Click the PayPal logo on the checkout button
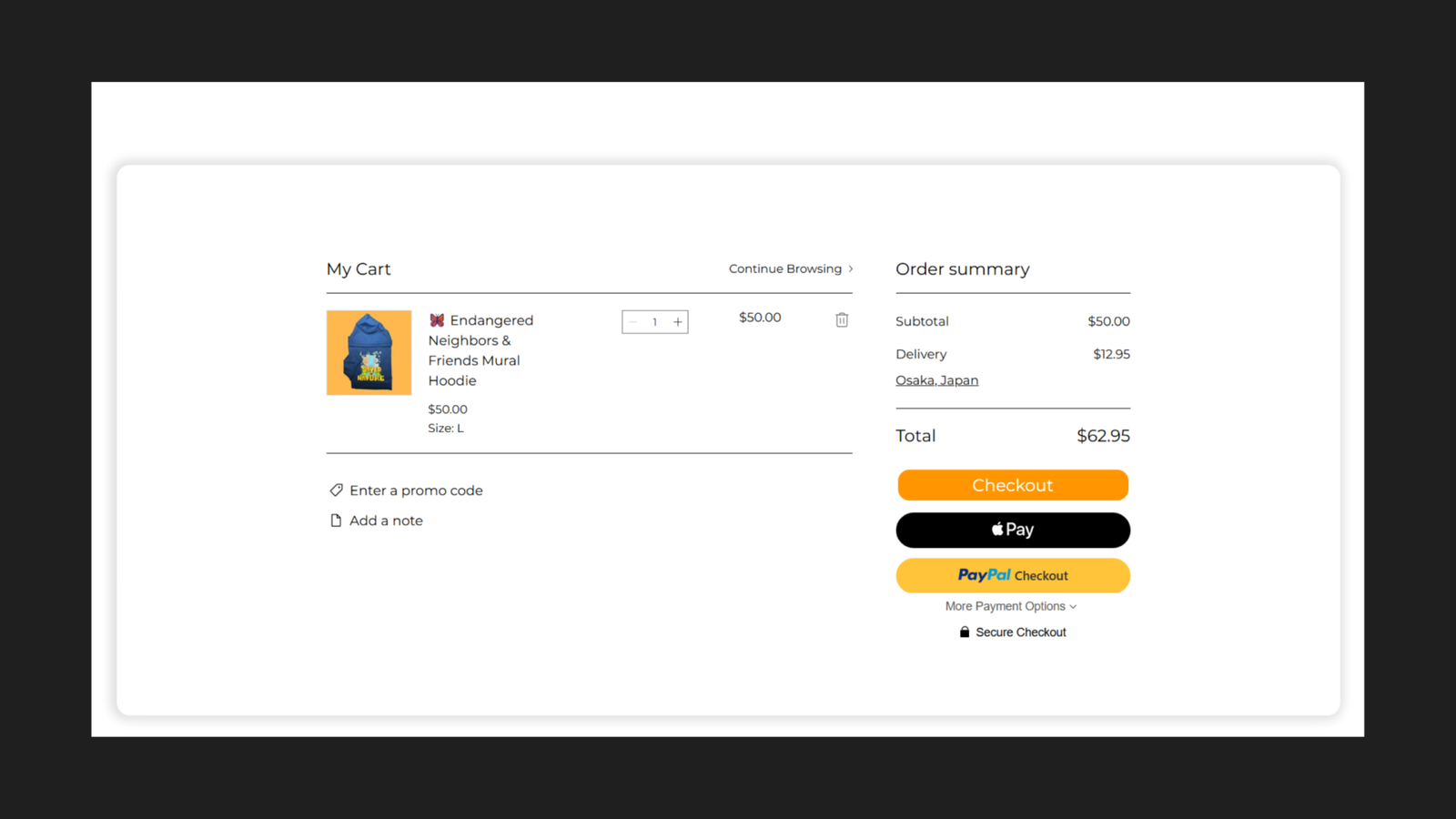1456x819 pixels. point(985,575)
